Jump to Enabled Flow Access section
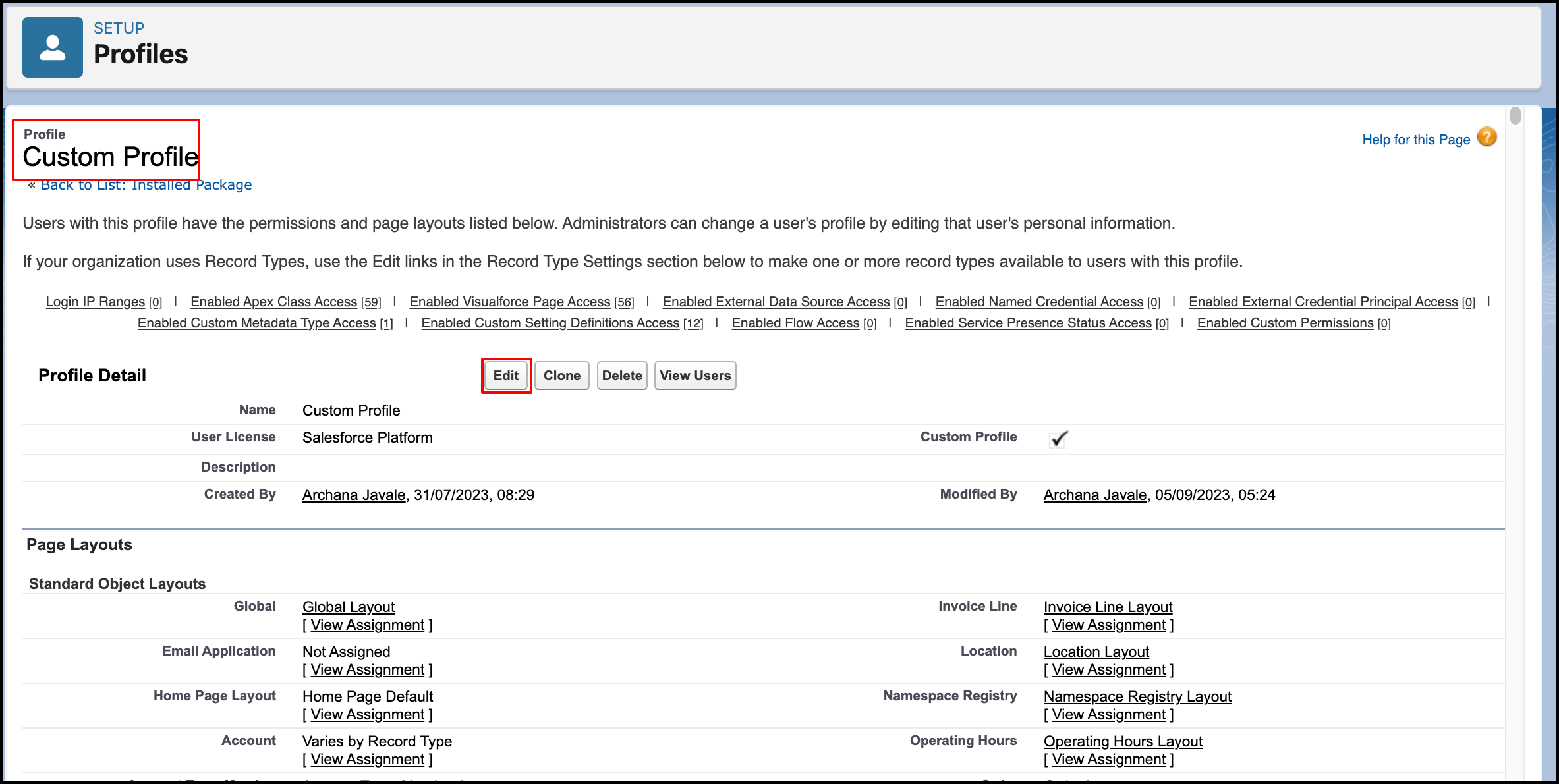 click(x=795, y=323)
